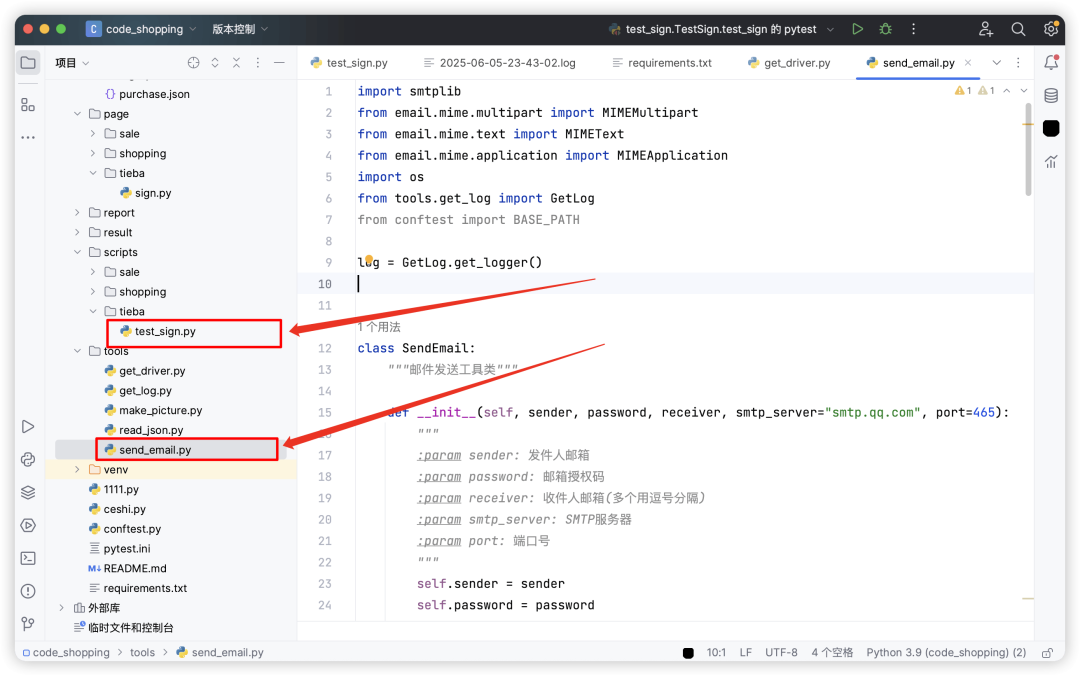
Task: Collapse all project tree nodes
Action: coord(236,63)
